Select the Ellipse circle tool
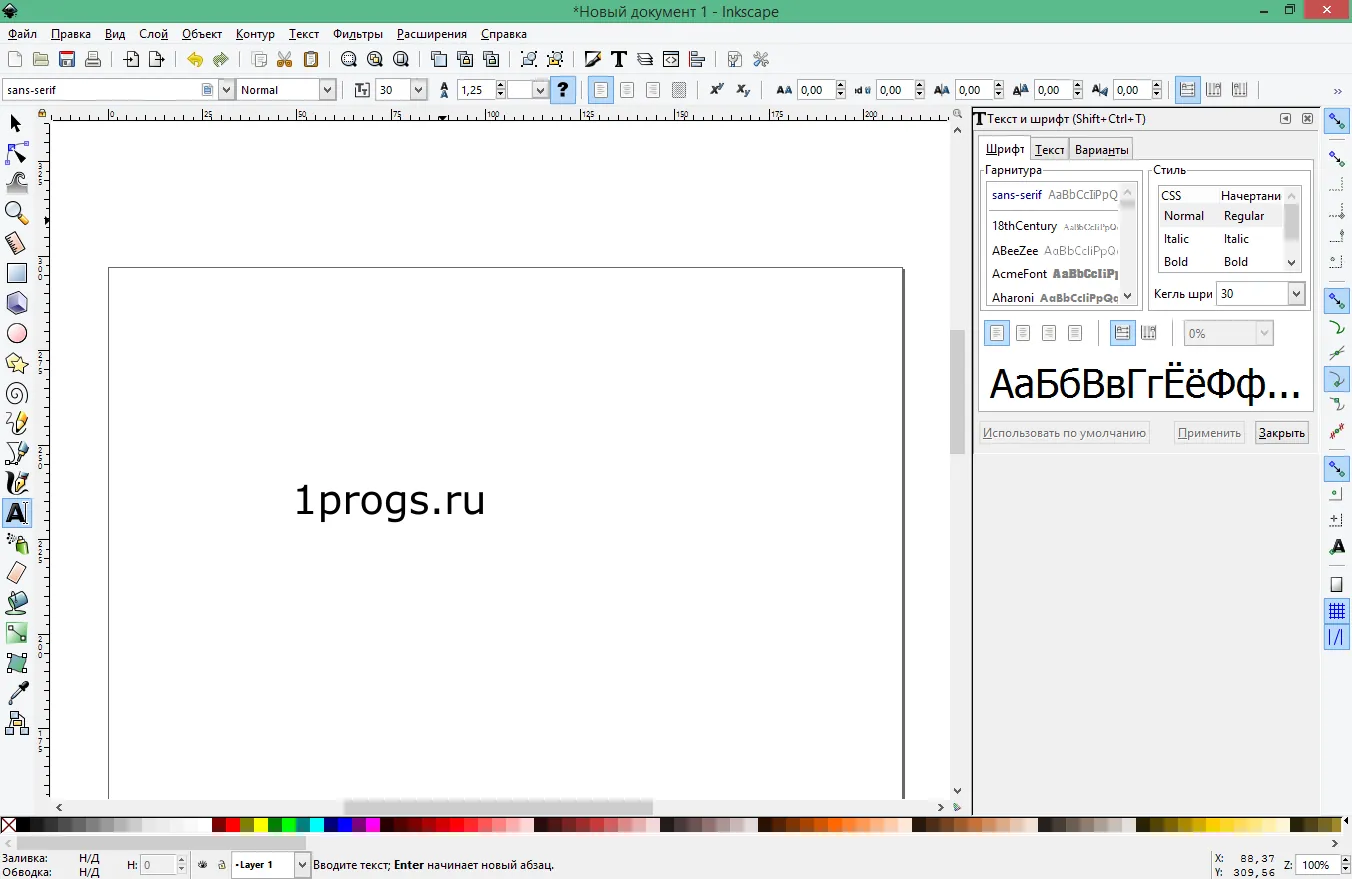Screen dimensions: 1352x879 point(16,333)
